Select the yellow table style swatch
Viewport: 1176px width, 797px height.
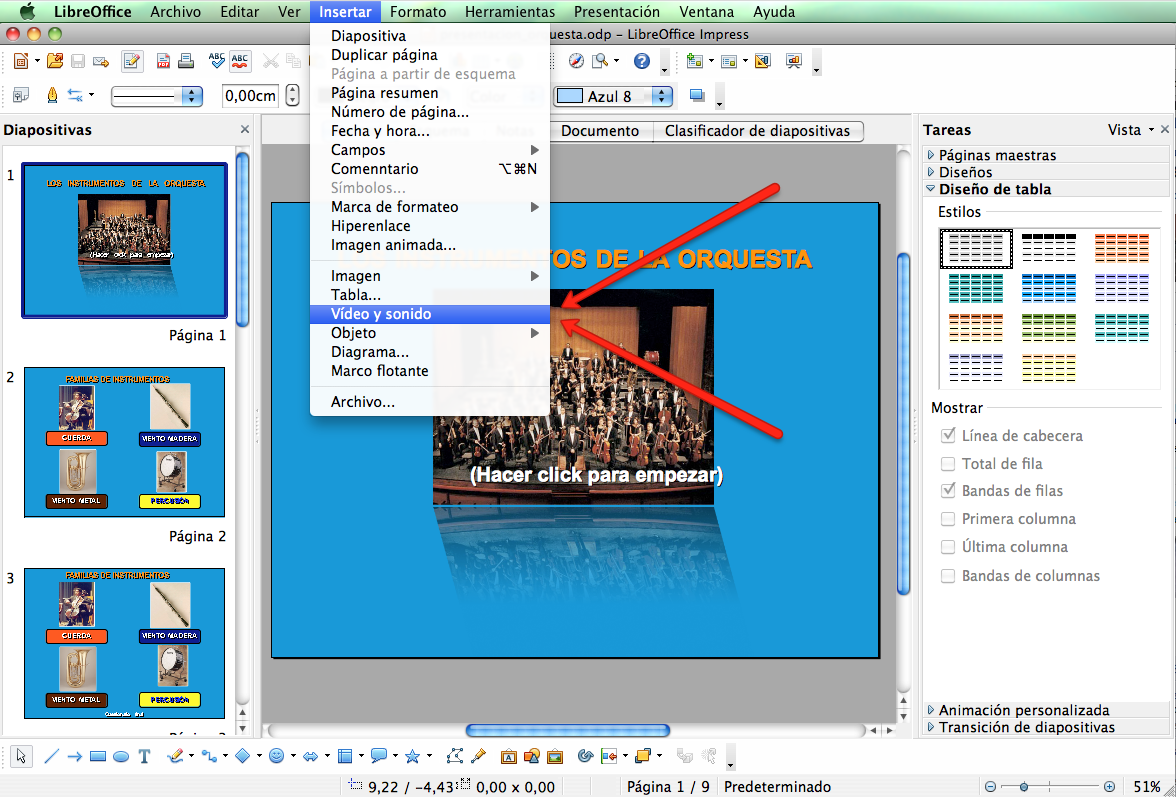click(1048, 367)
